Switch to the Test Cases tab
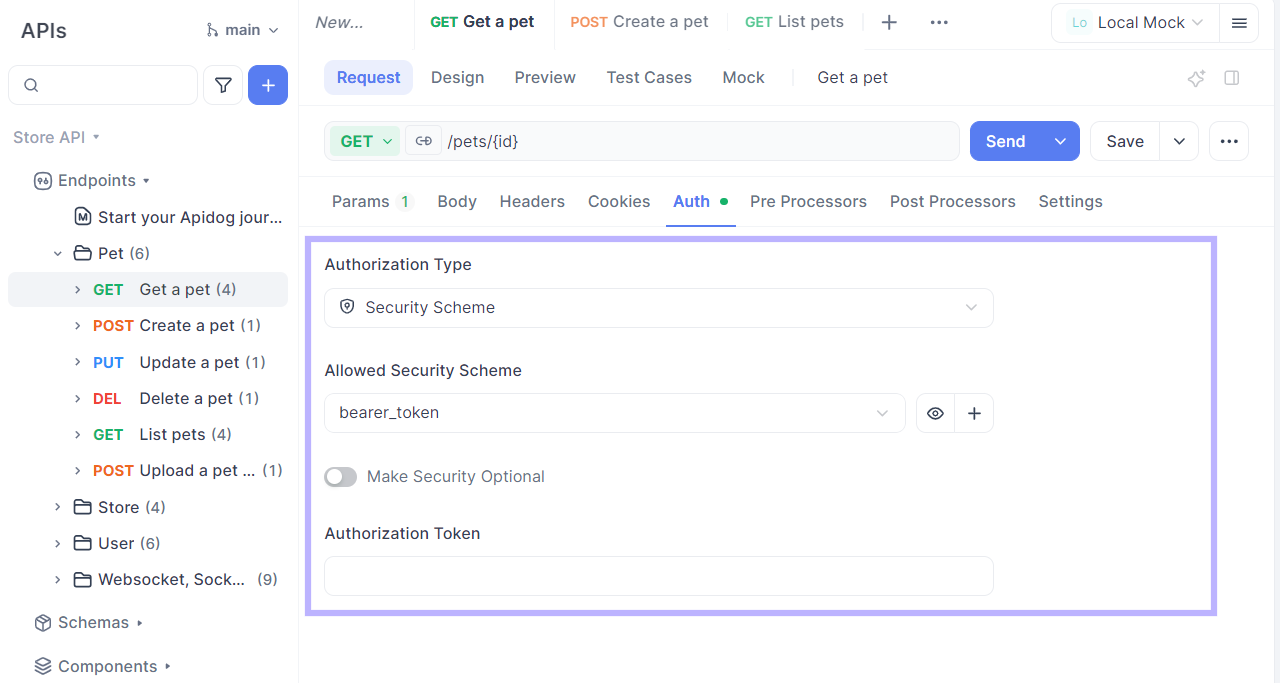 649,78
